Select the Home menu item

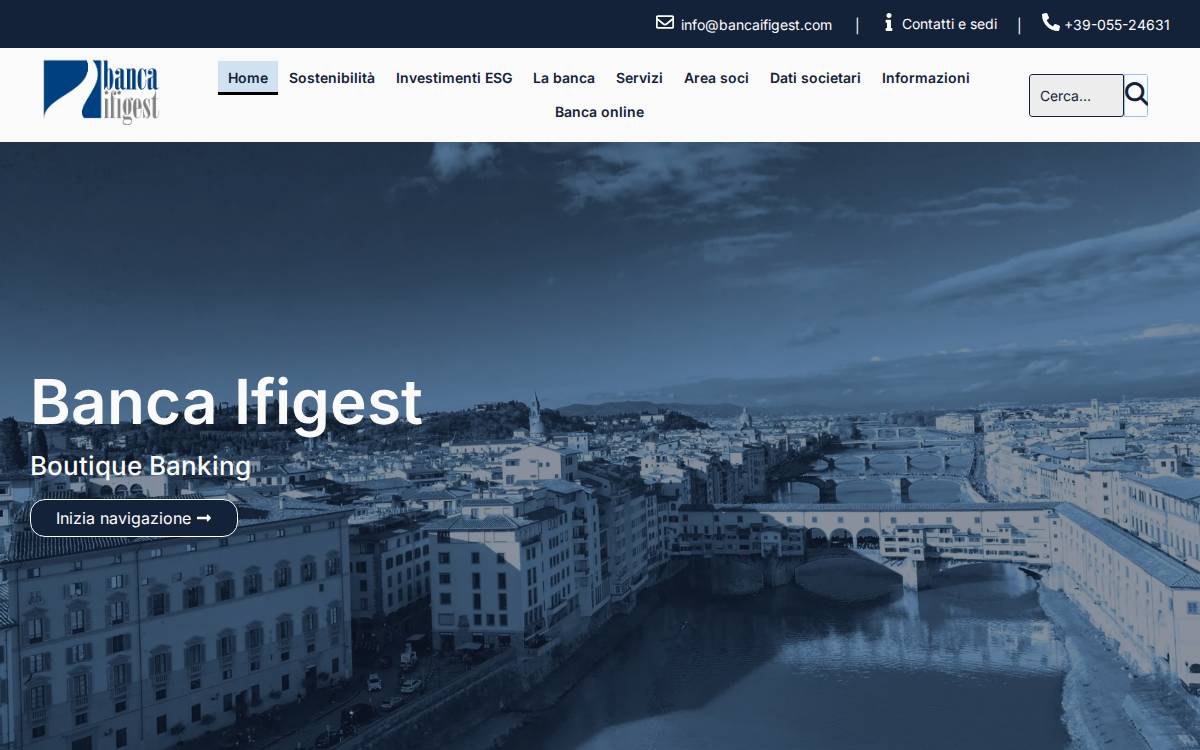248,78
